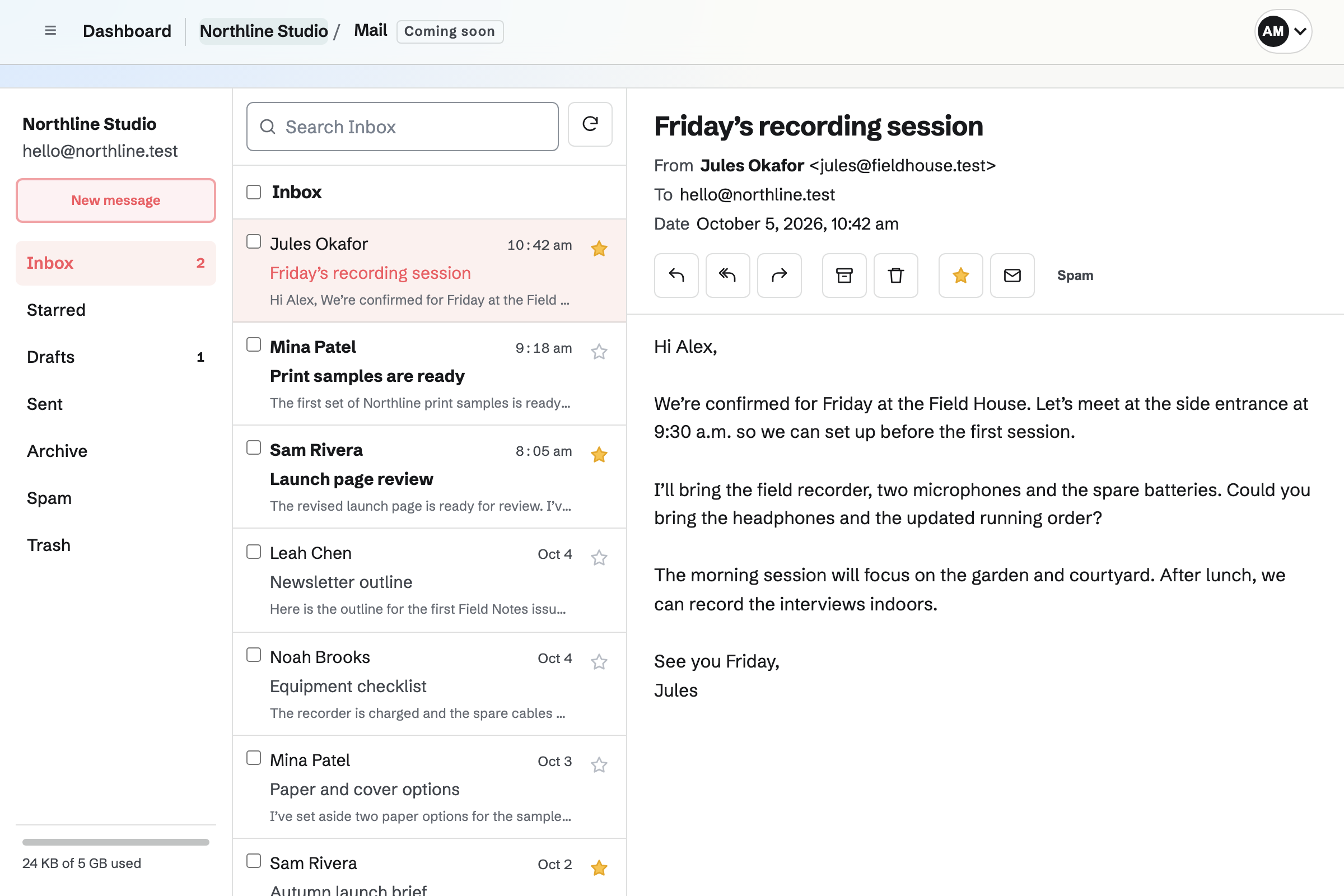Screen dimensions: 1344x896
Task: Unstar the Launch page review email
Action: tap(599, 455)
